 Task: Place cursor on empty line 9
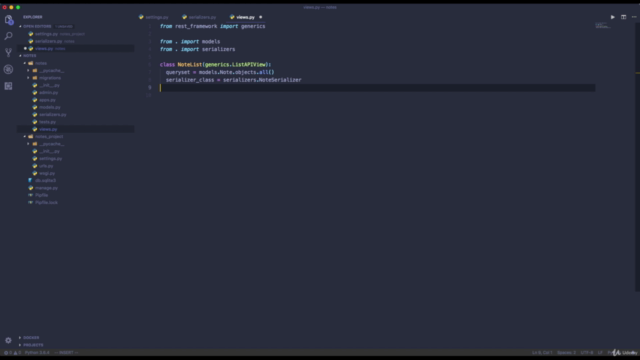tap(377, 88)
